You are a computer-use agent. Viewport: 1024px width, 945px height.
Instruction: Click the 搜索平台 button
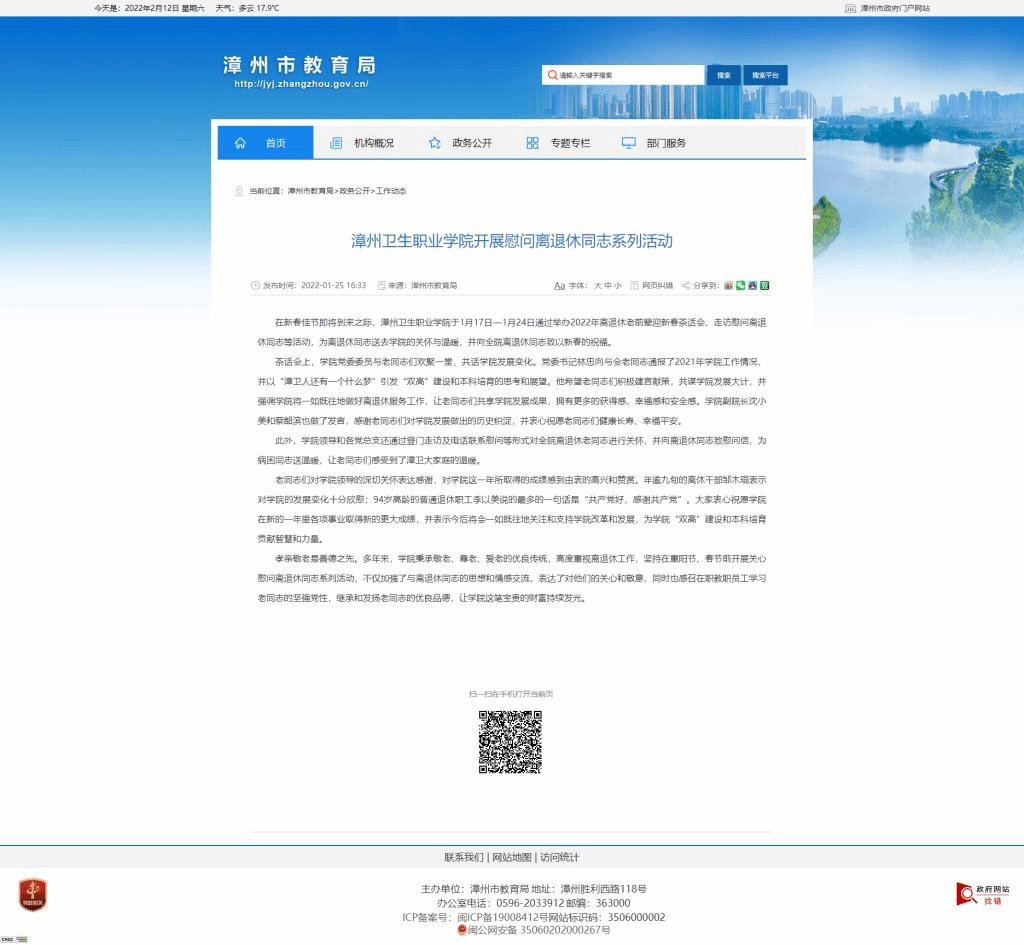pos(765,75)
